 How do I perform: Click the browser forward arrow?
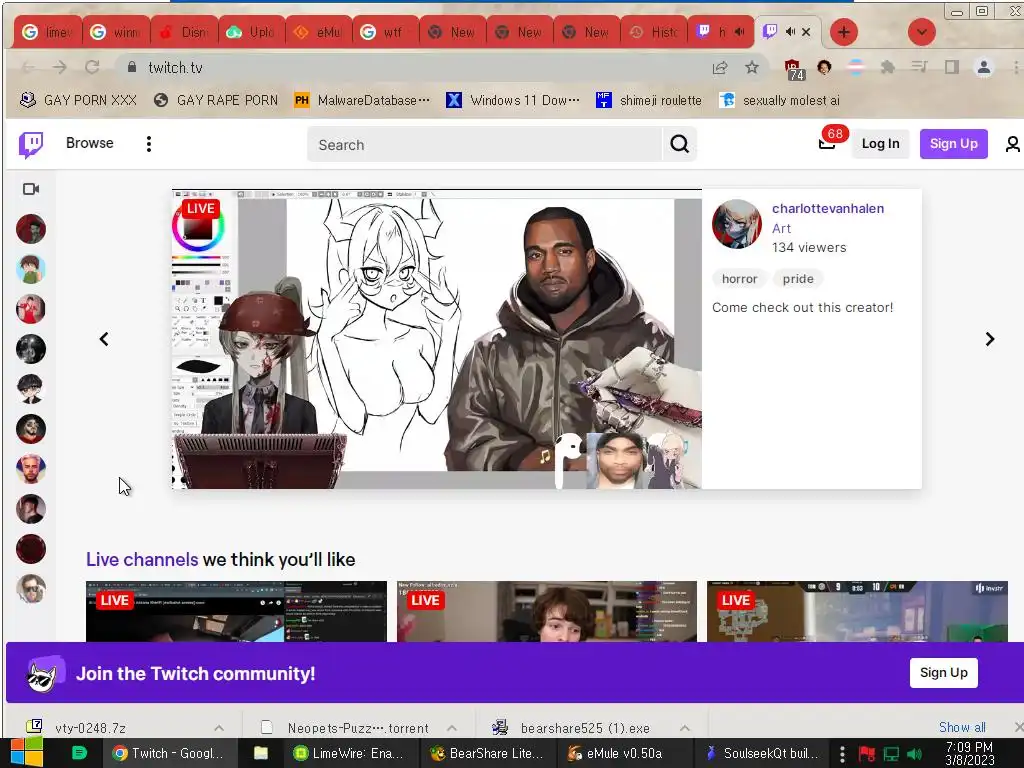coord(59,67)
